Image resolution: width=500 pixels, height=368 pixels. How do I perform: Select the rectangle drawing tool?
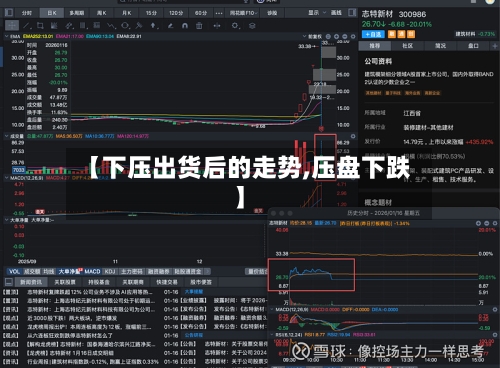pyautogui.click(x=40, y=26)
